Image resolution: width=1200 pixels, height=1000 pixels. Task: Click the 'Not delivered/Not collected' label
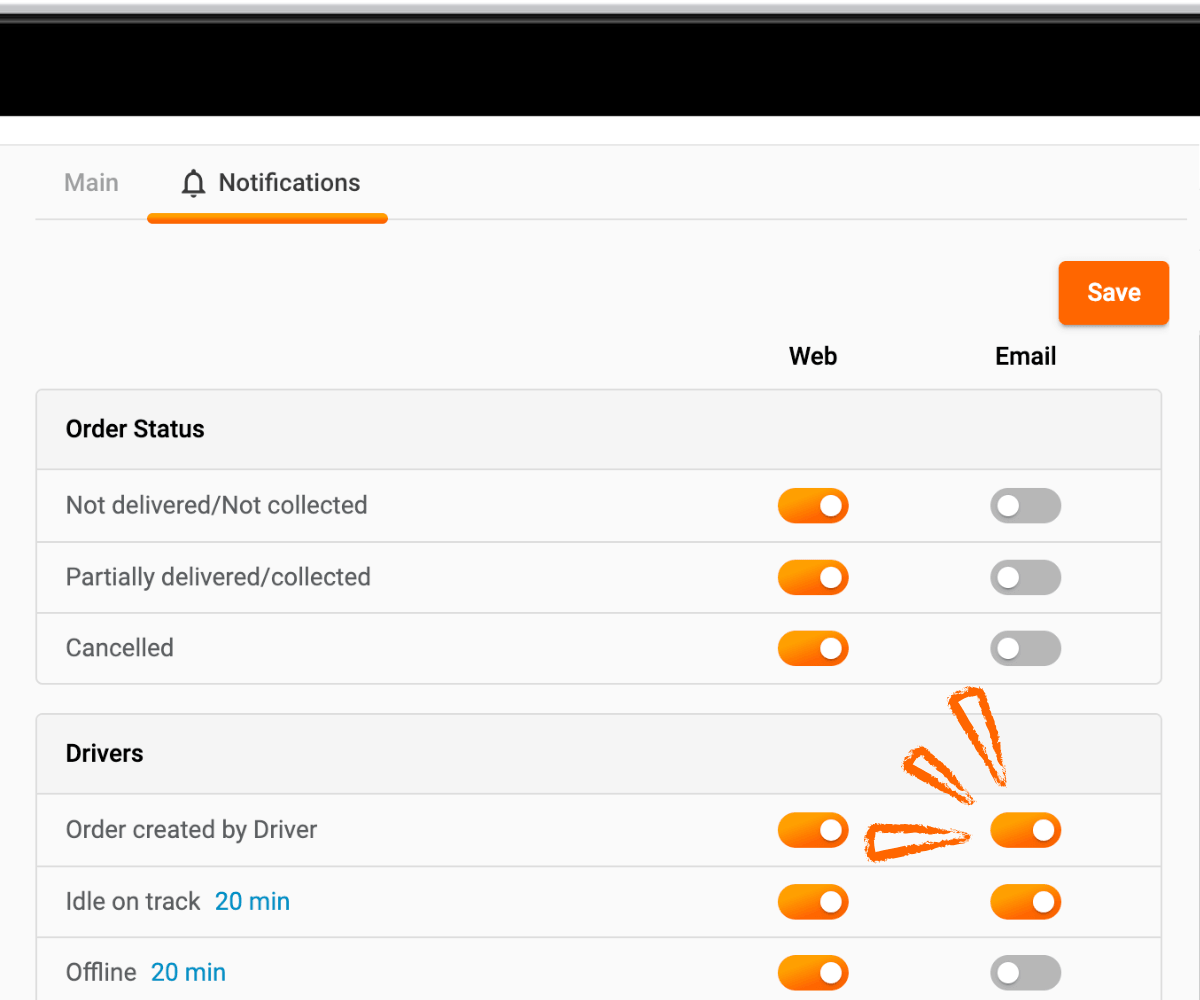217,505
